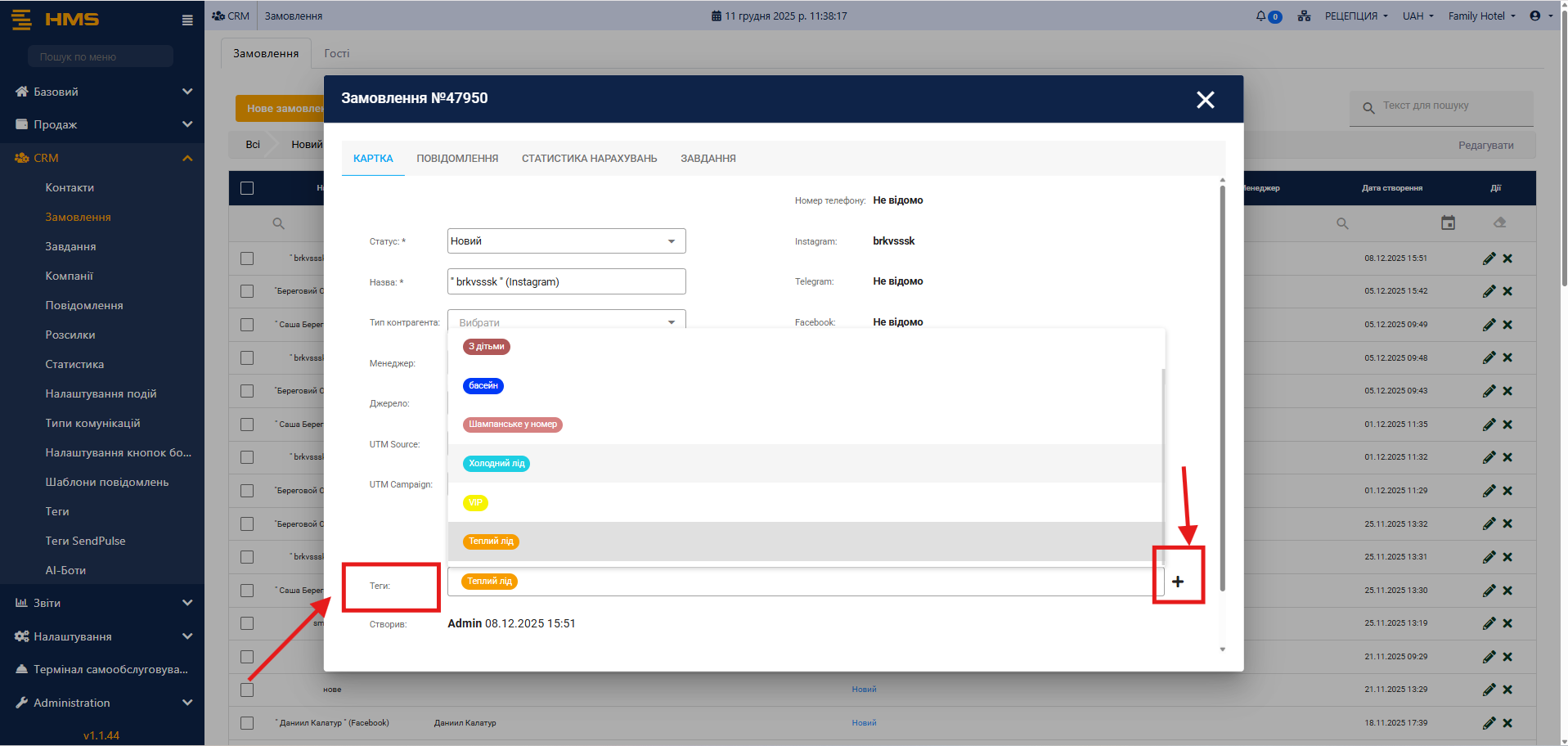Switch to the Повідомлення tab
1568x746 pixels.
(x=457, y=159)
